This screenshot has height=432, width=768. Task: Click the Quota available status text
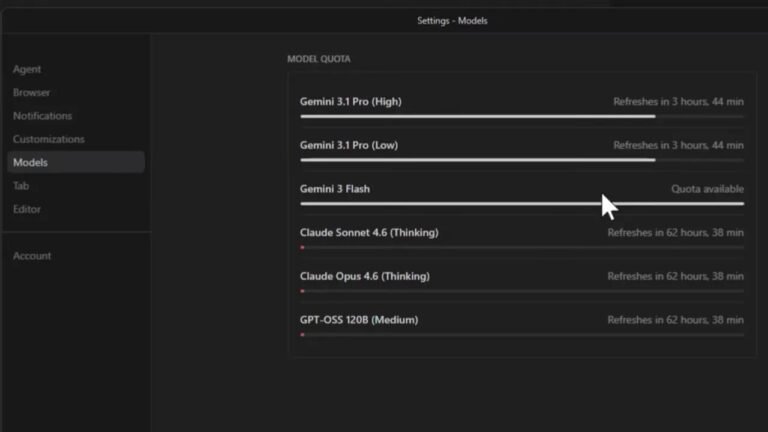[707, 189]
